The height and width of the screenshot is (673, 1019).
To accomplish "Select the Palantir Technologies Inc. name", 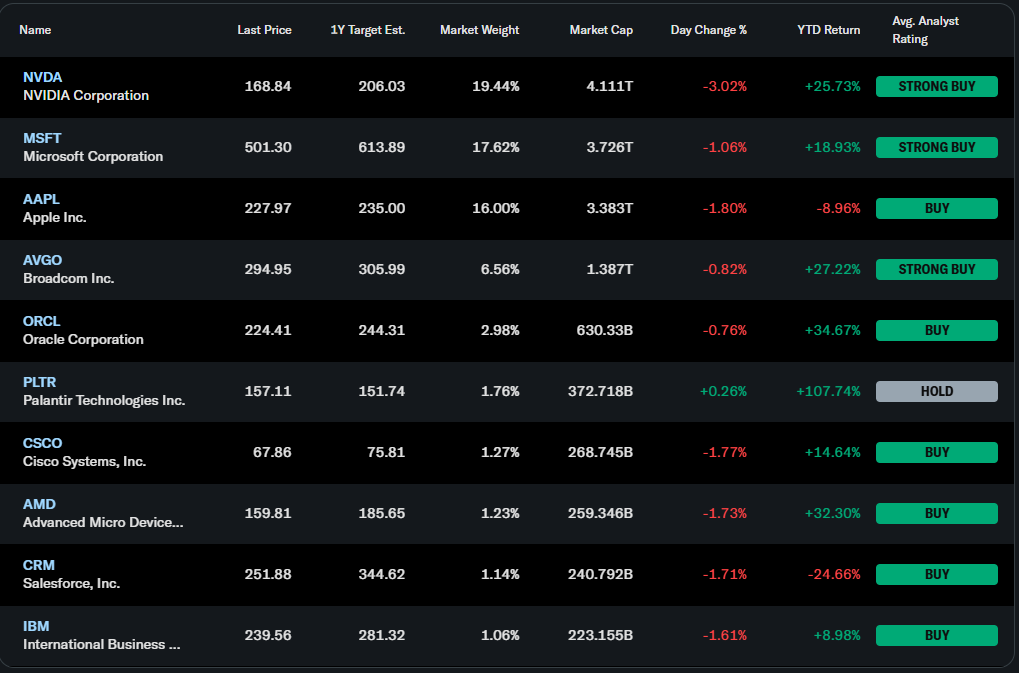I will [x=104, y=401].
